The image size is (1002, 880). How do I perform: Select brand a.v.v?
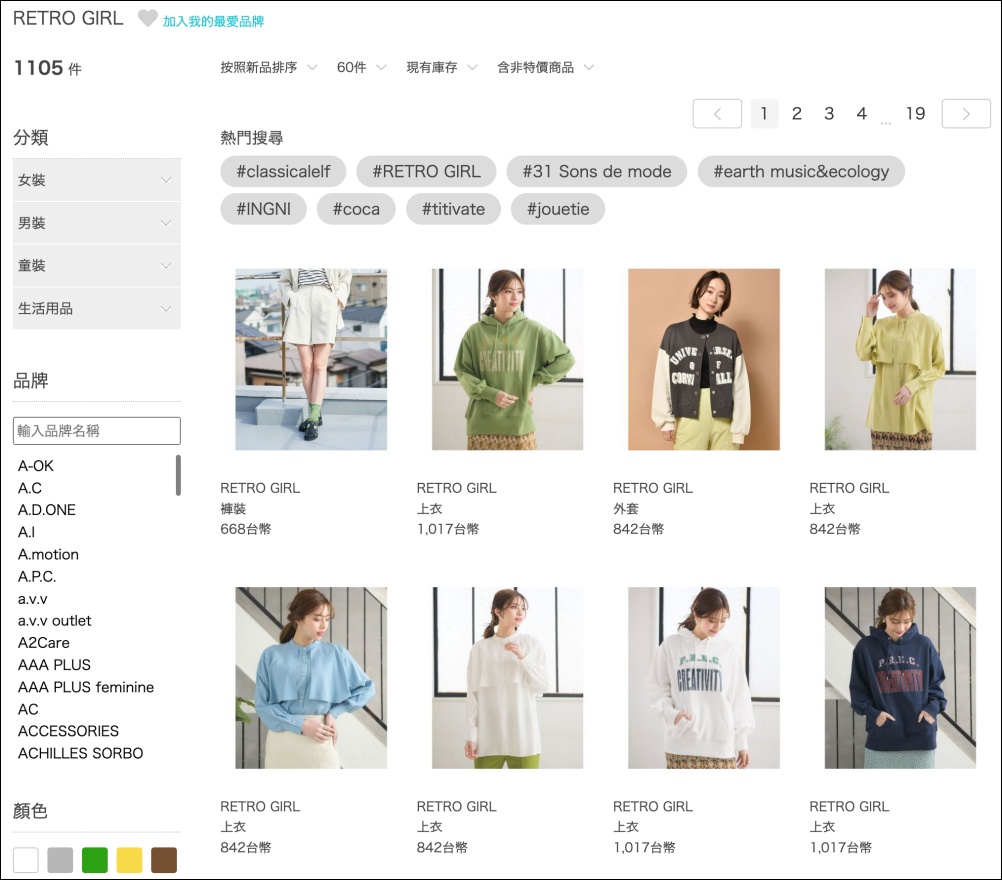coord(33,599)
